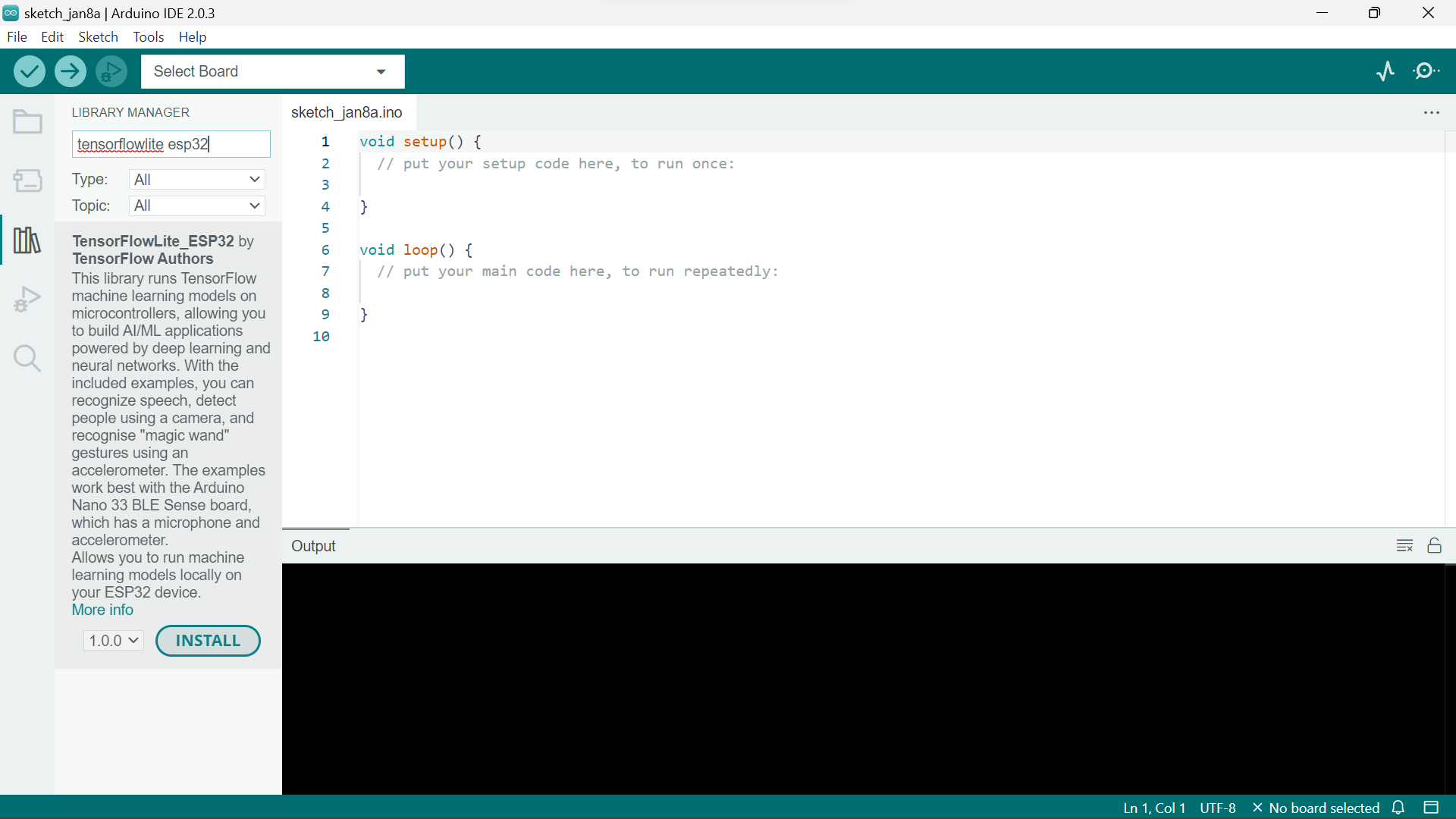Viewport: 1456px width, 819px height.
Task: Click the Verify (checkmark) button
Action: pos(27,71)
